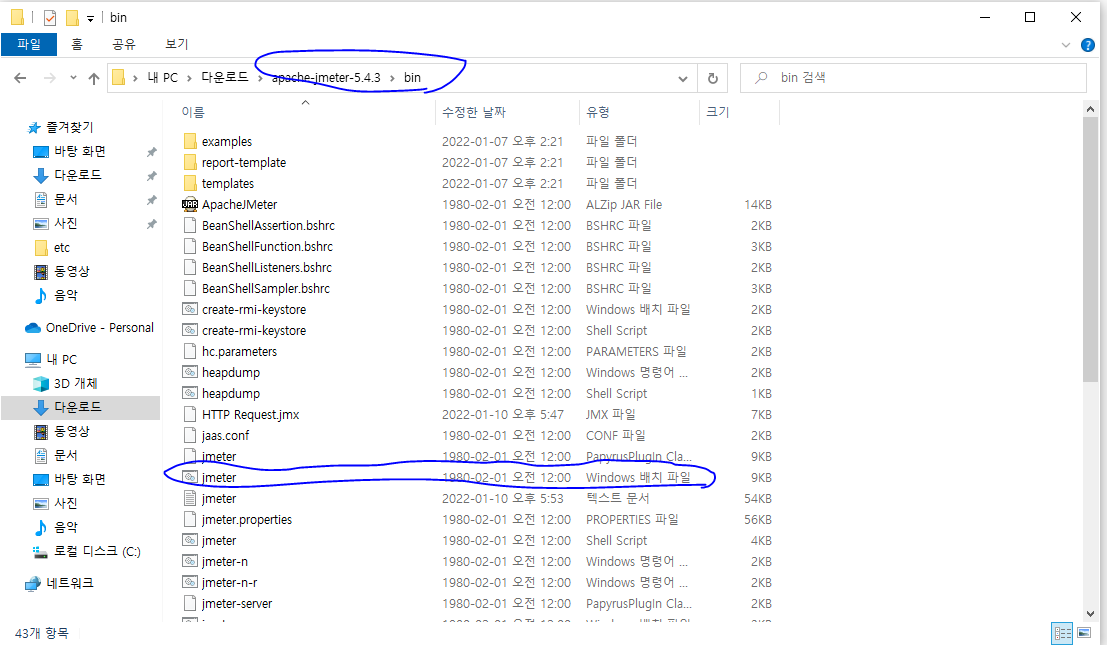Click the file list scroll down arrow
This screenshot has height=645, width=1107.
(1090, 614)
